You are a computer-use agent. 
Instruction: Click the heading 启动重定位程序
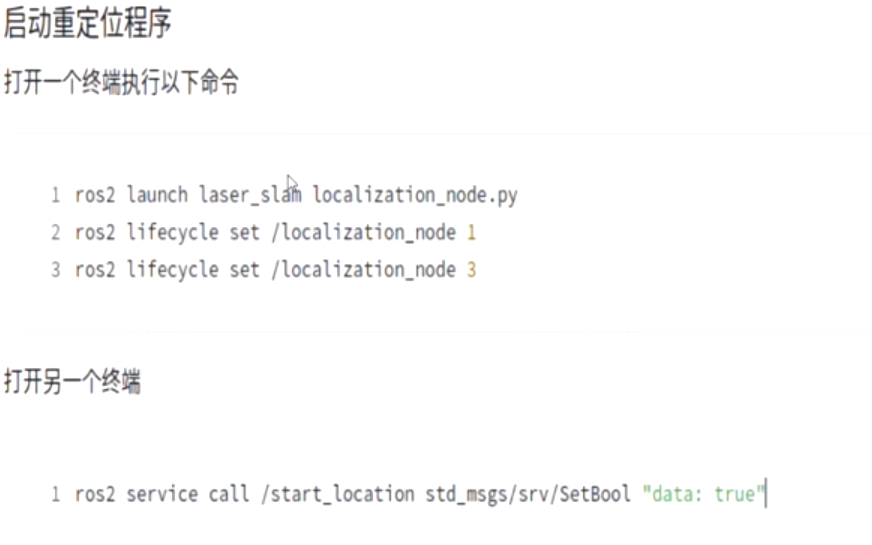point(87,23)
